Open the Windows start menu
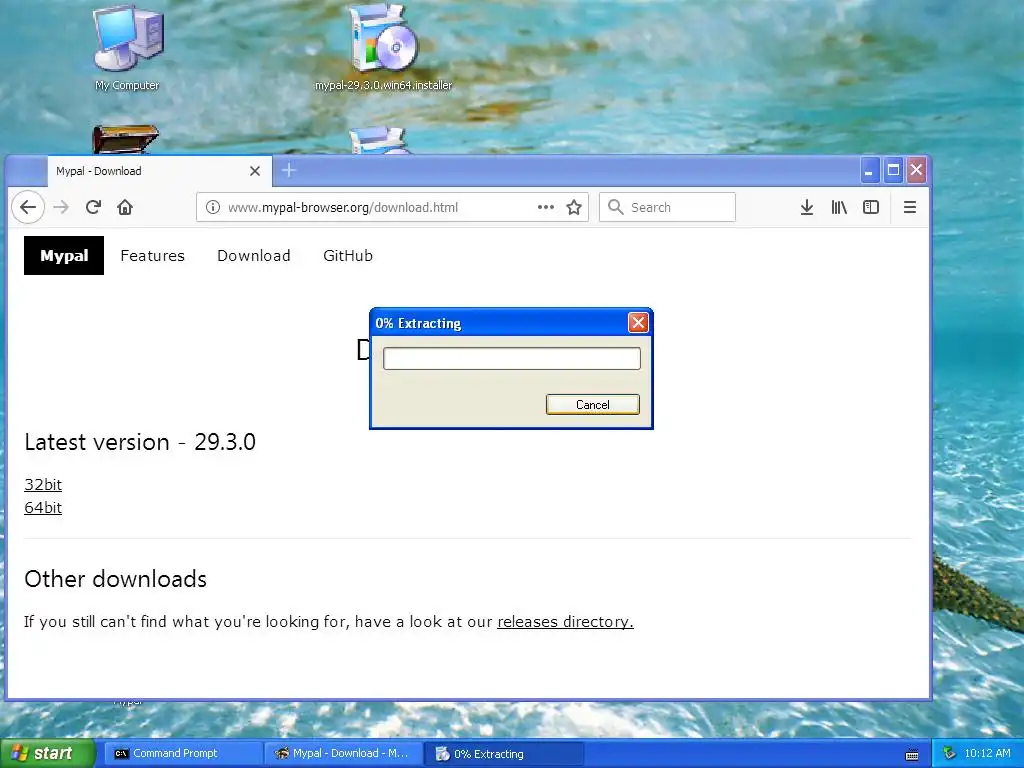The height and width of the screenshot is (768, 1024). tap(48, 753)
